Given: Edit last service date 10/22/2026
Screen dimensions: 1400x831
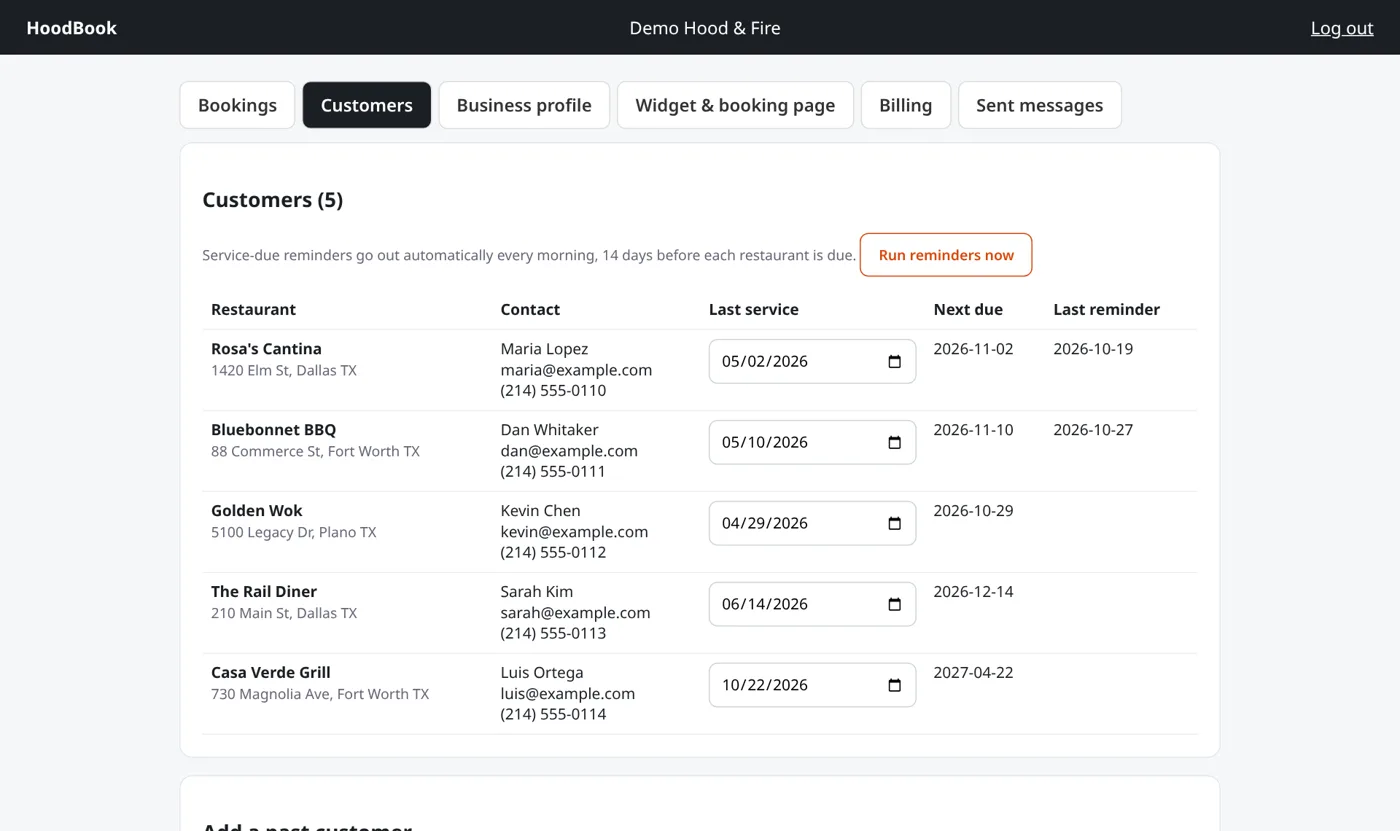Looking at the screenshot, I should click(812, 685).
